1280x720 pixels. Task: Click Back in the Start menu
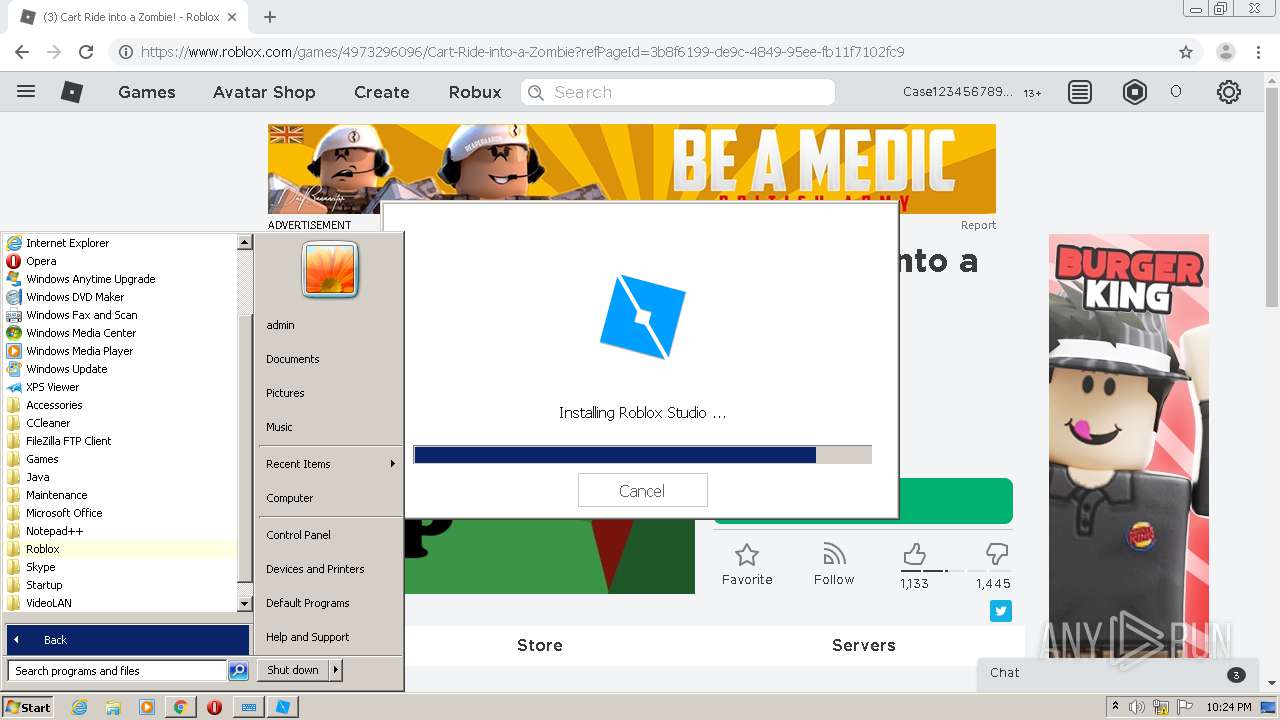[128, 640]
